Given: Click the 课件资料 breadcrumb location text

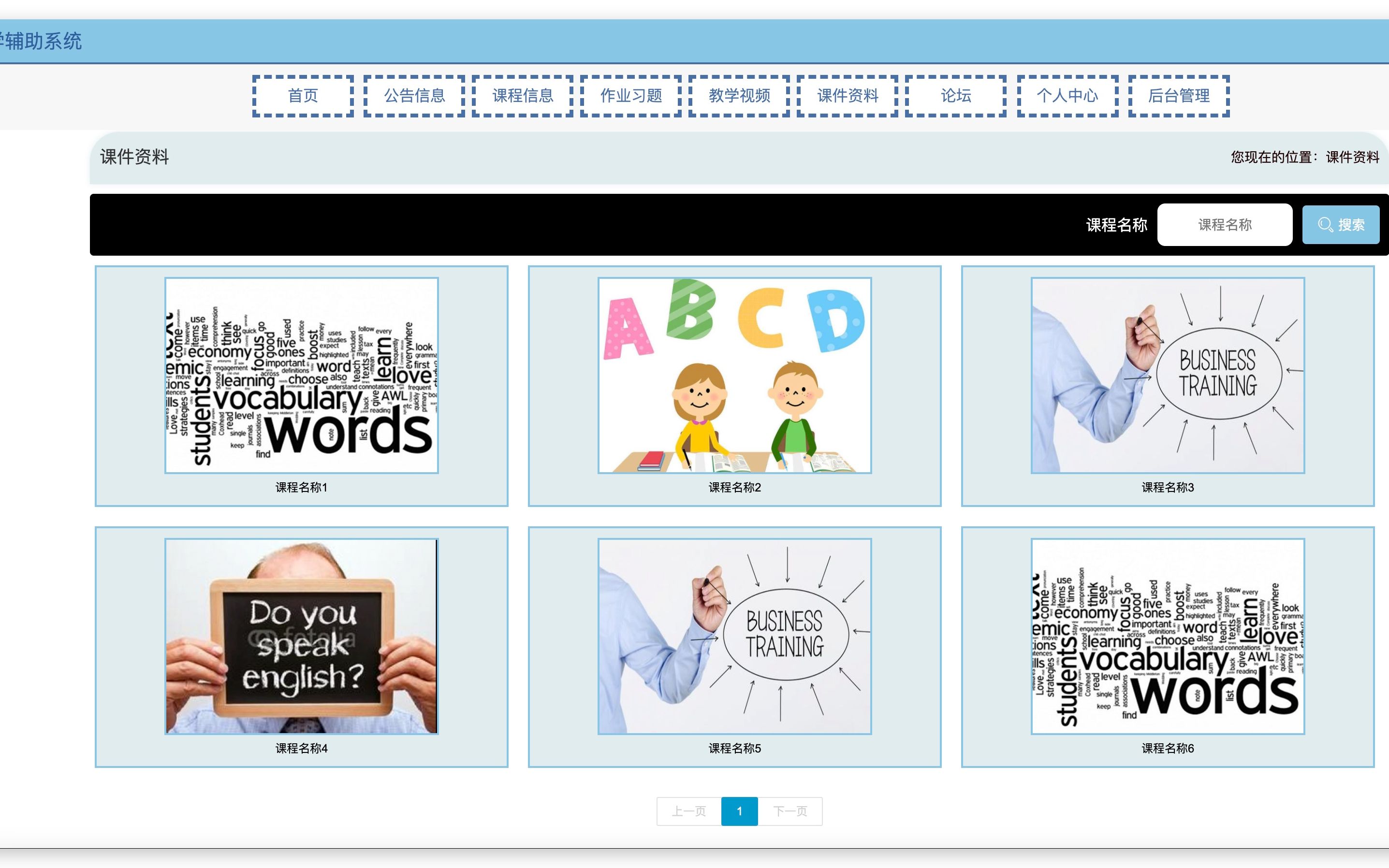Looking at the screenshot, I should click(1352, 157).
